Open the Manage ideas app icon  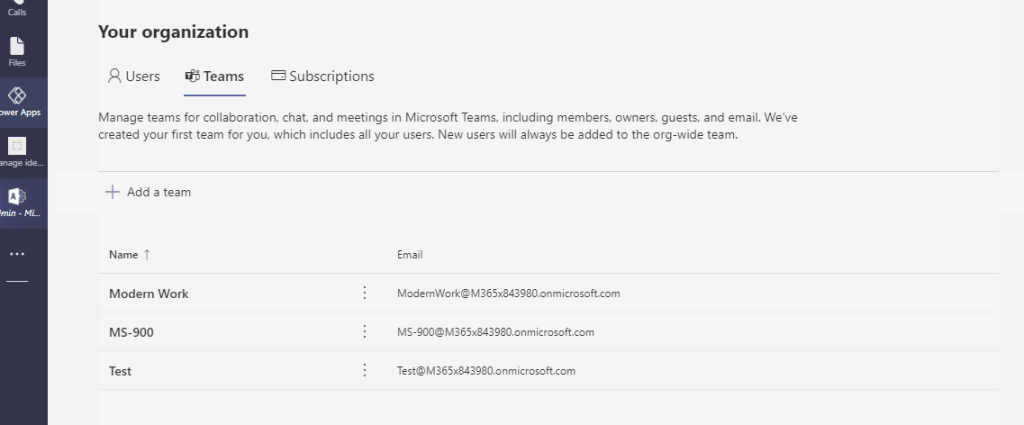[17, 150]
